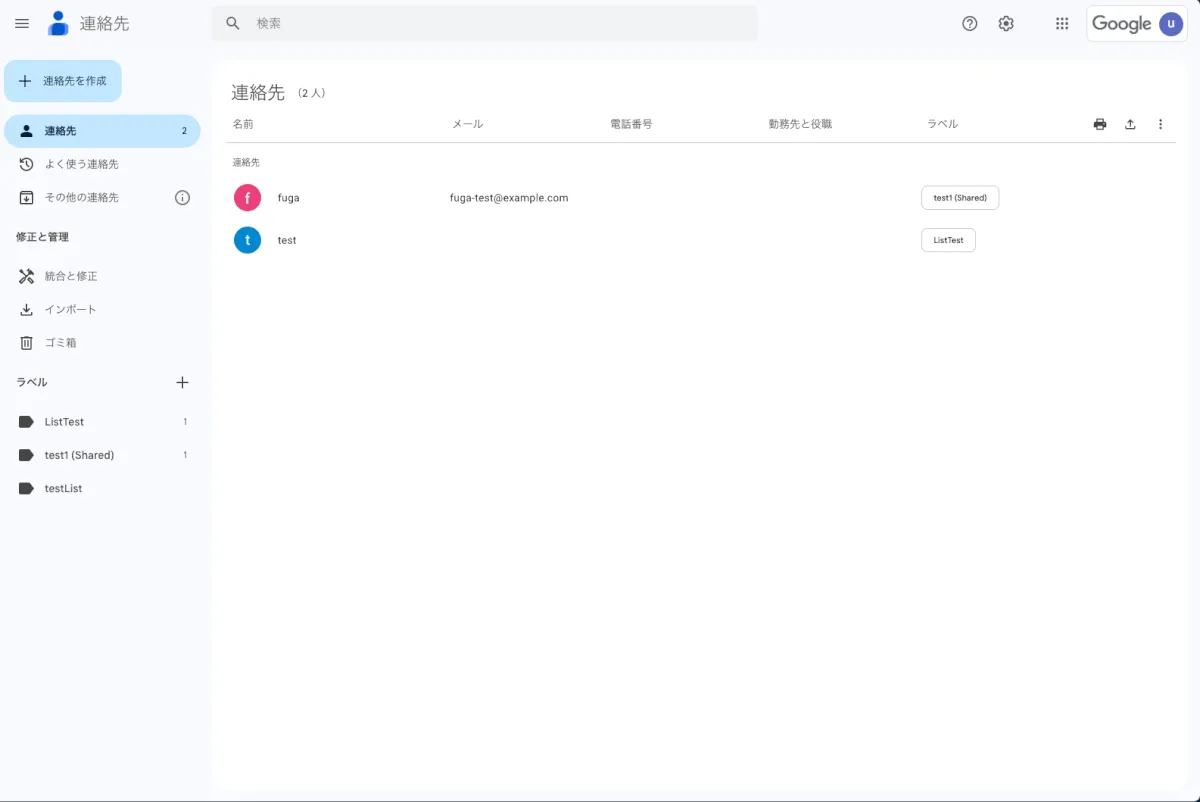The image size is (1200, 802).
Task: Click the info icon beside その他の連絡先
Action: (x=182, y=197)
